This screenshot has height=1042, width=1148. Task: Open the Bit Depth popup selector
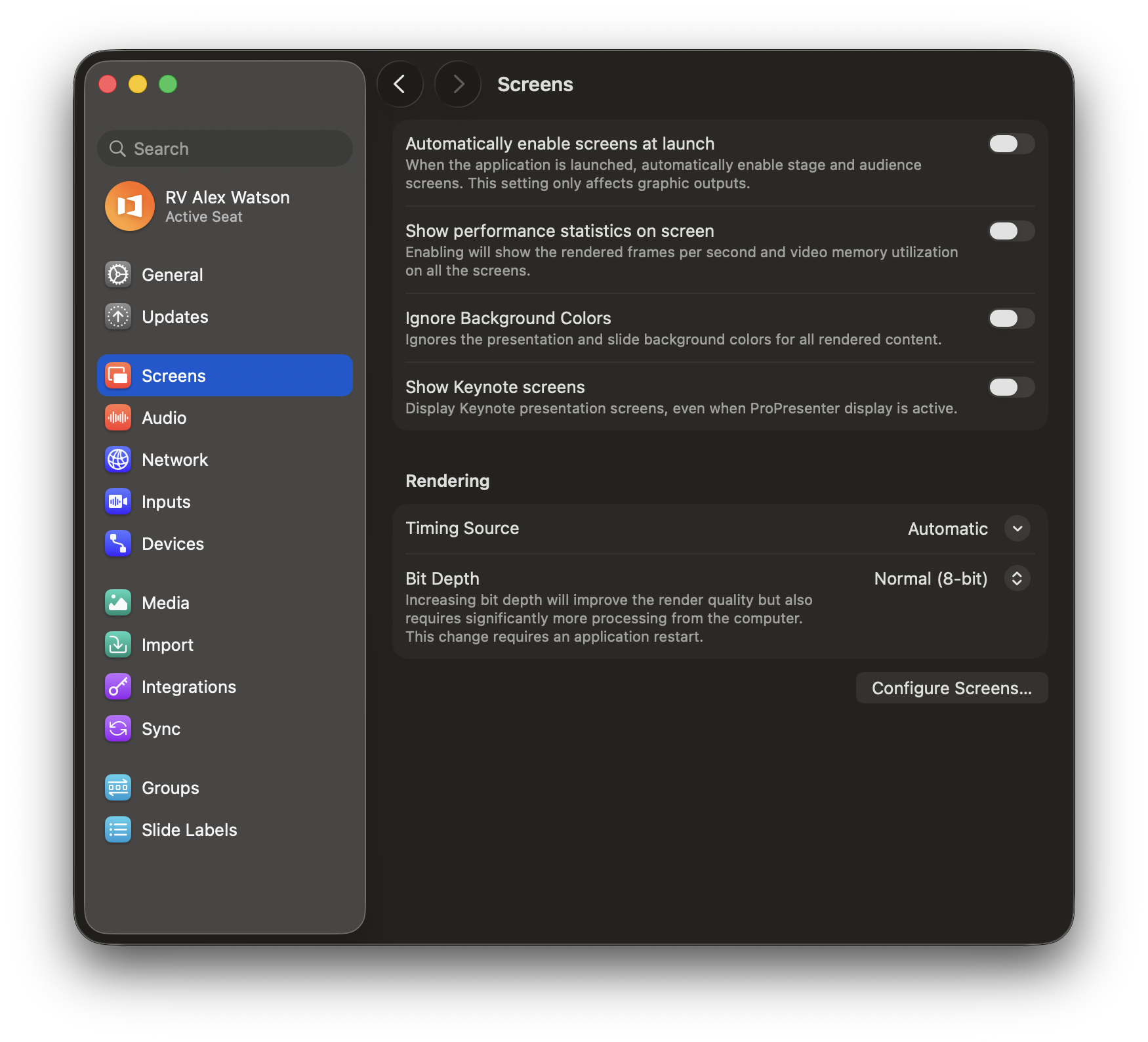1017,579
